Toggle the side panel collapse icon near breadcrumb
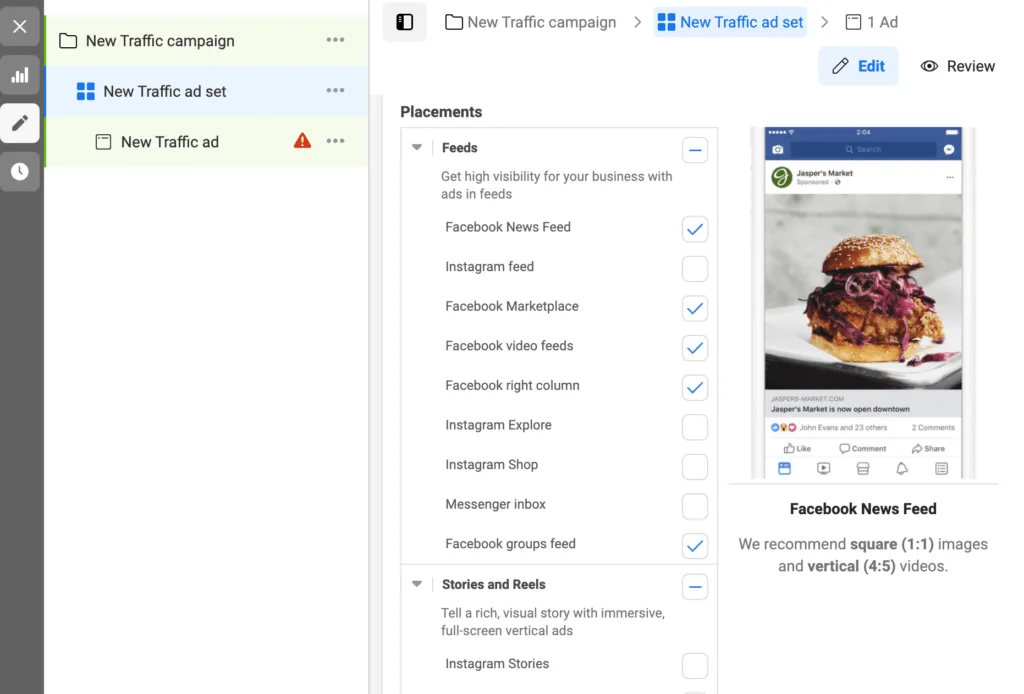Screen dimensions: 1024x694 [404, 21]
